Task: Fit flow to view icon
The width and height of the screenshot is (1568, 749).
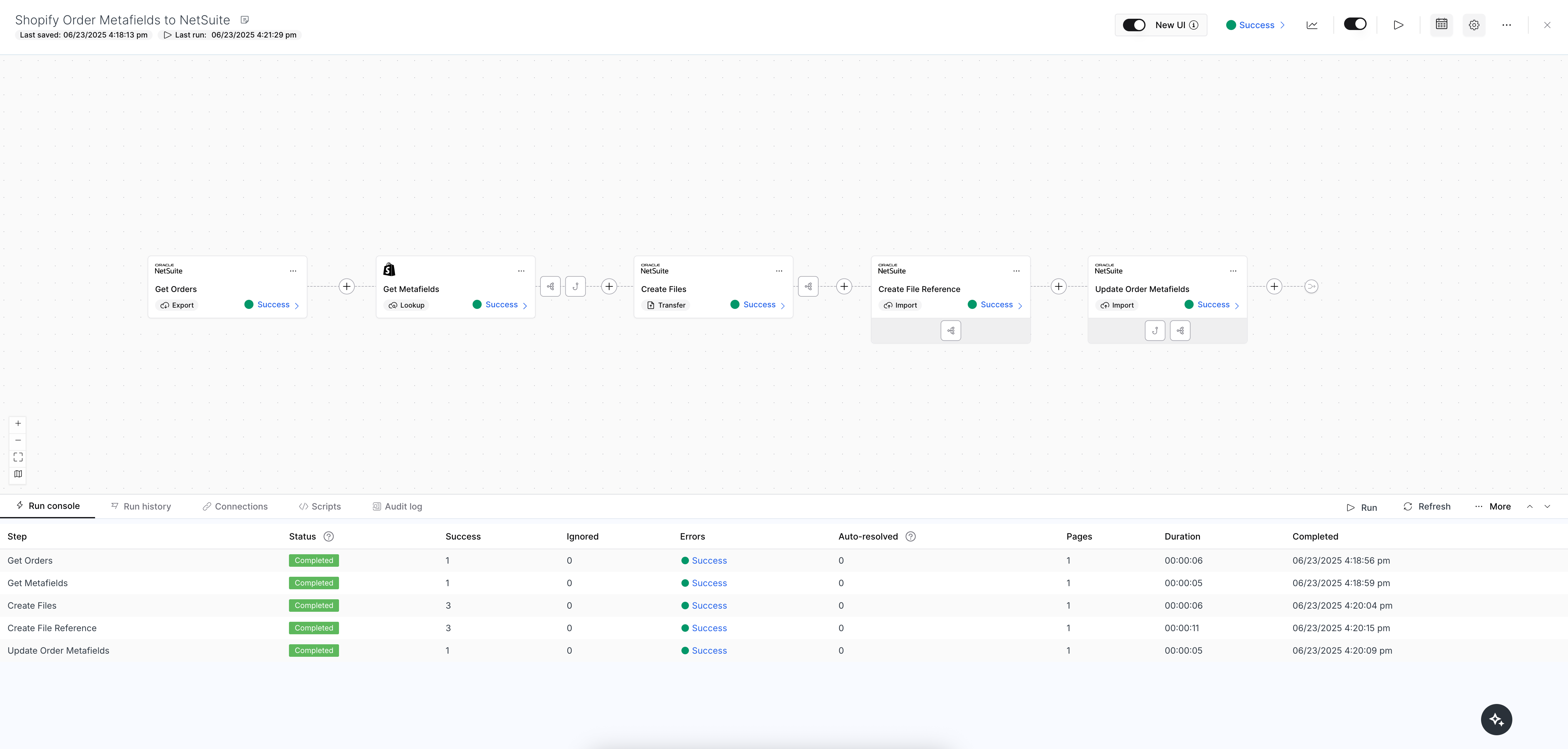Action: pyautogui.click(x=18, y=457)
